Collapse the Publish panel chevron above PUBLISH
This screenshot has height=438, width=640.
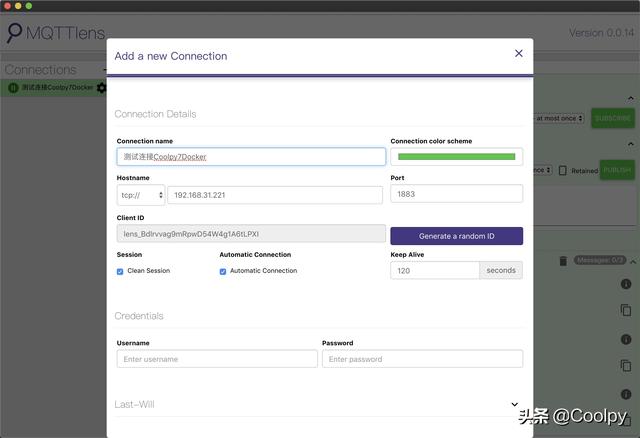(x=631, y=144)
